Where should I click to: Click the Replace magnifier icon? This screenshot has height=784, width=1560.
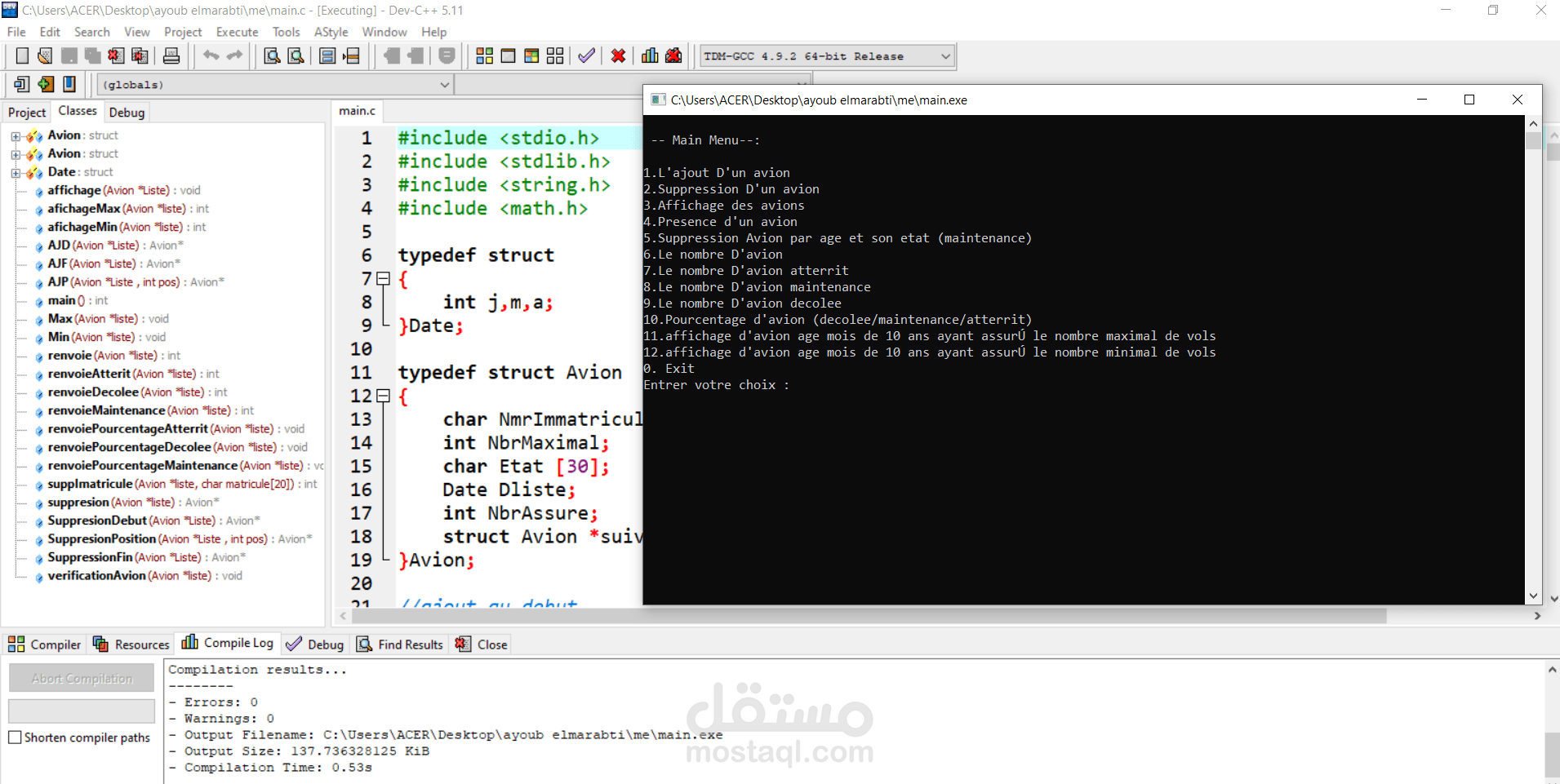(x=296, y=55)
